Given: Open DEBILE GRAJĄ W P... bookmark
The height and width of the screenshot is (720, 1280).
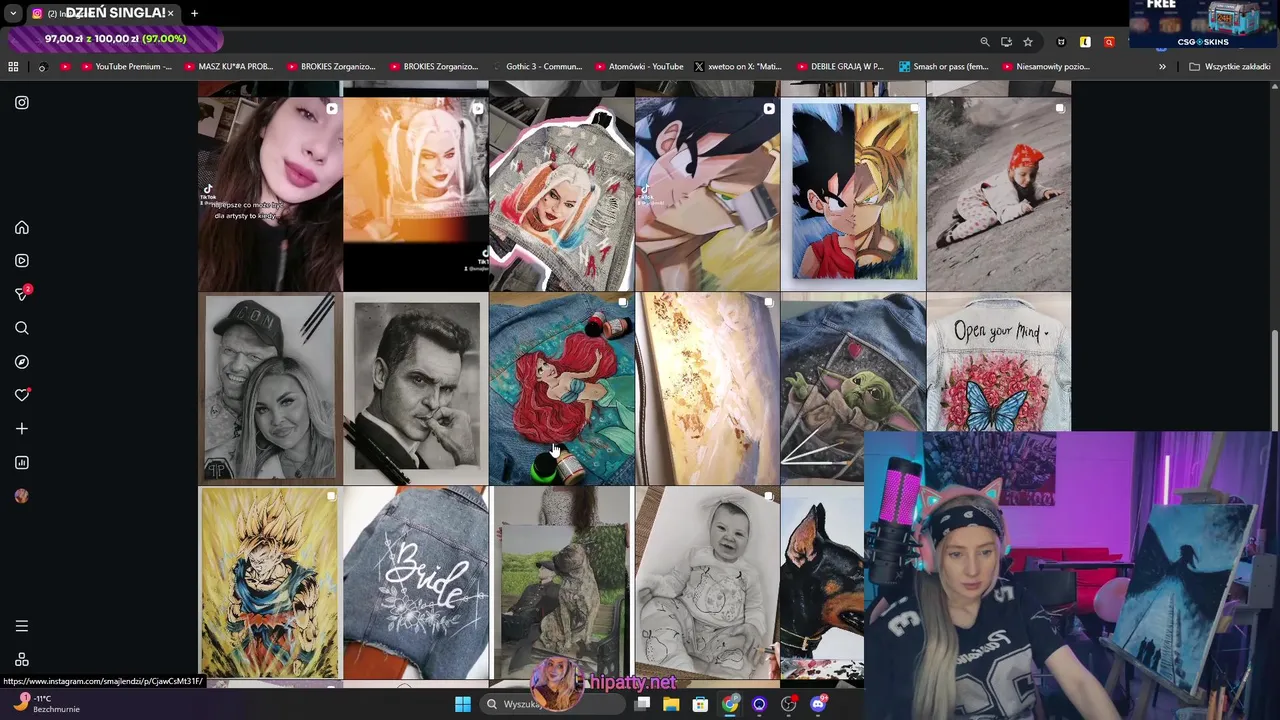Looking at the screenshot, I should 840,67.
